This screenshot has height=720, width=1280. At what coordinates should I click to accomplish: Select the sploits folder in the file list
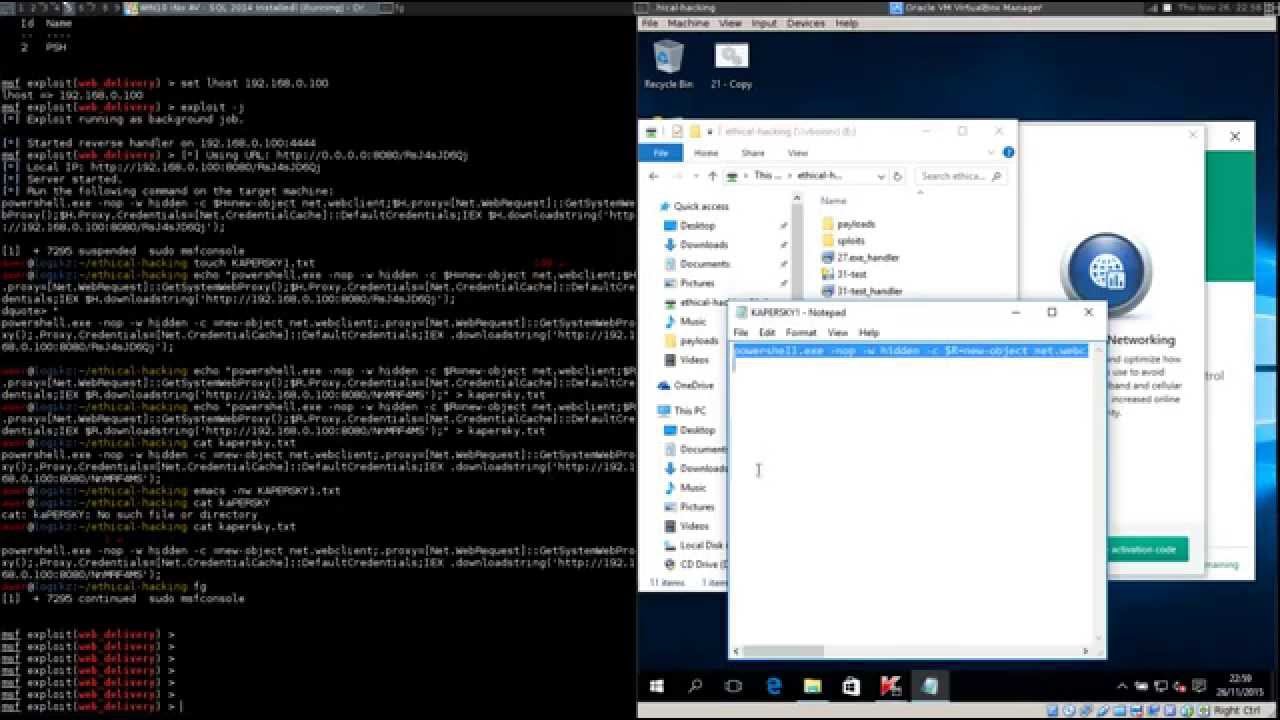(842, 241)
